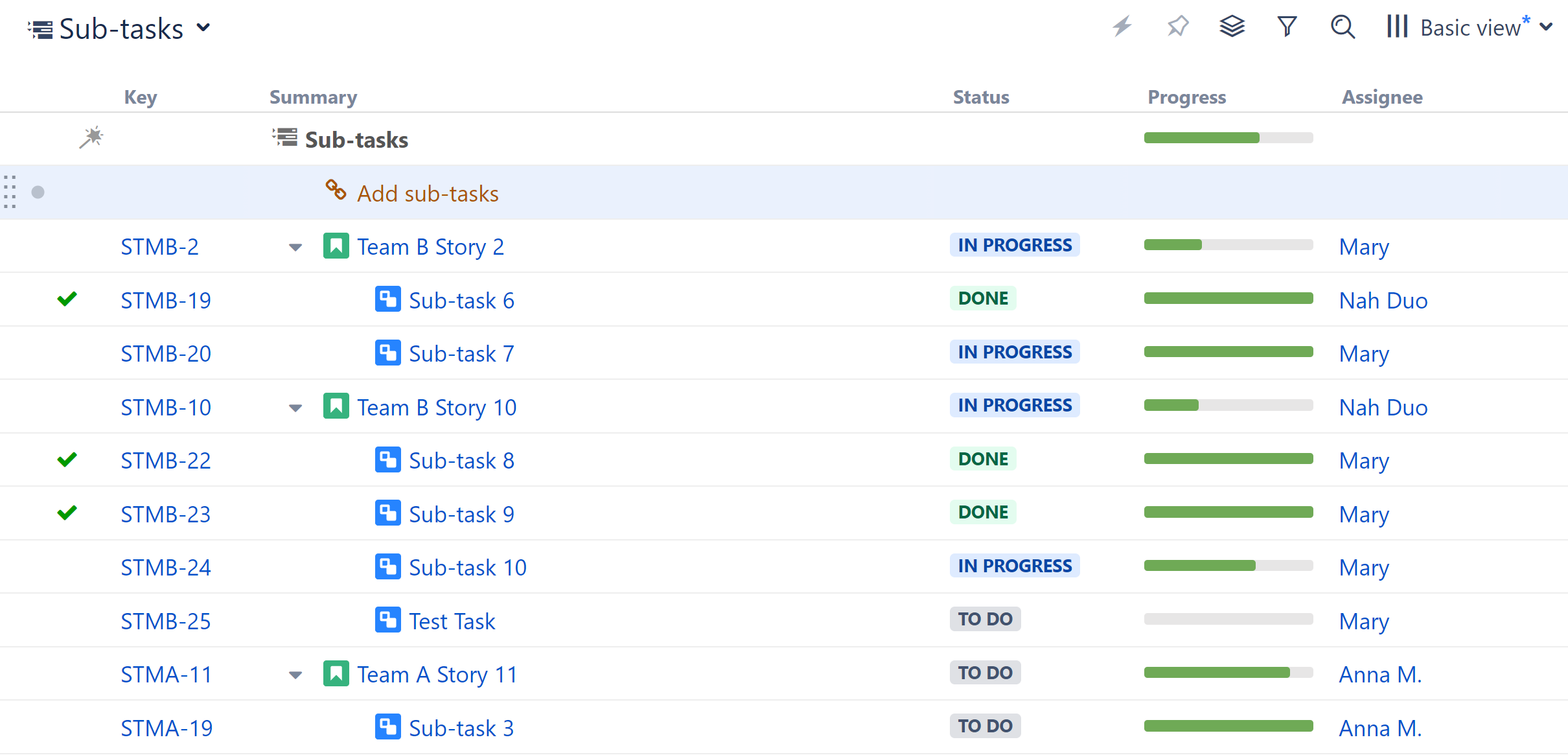Image resolution: width=1568 pixels, height=755 pixels.
Task: Select the grey dot on Add sub-tasks row
Action: click(x=38, y=192)
